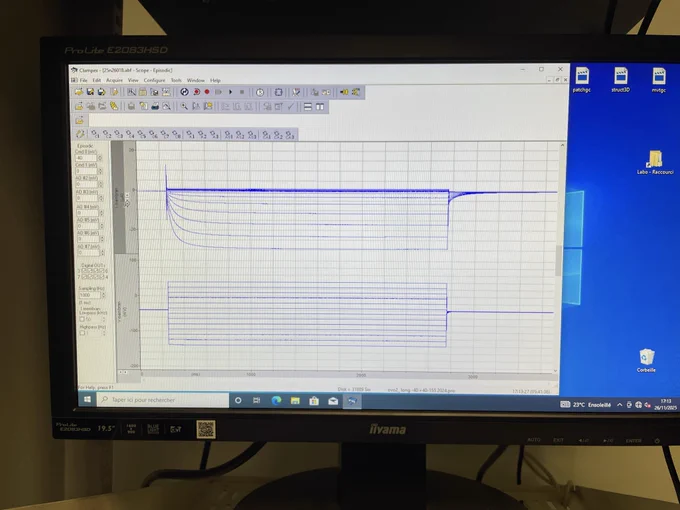Viewport: 680px width, 510px height.
Task: Click the Cmd 1 (mV) value field
Action: (x=86, y=171)
